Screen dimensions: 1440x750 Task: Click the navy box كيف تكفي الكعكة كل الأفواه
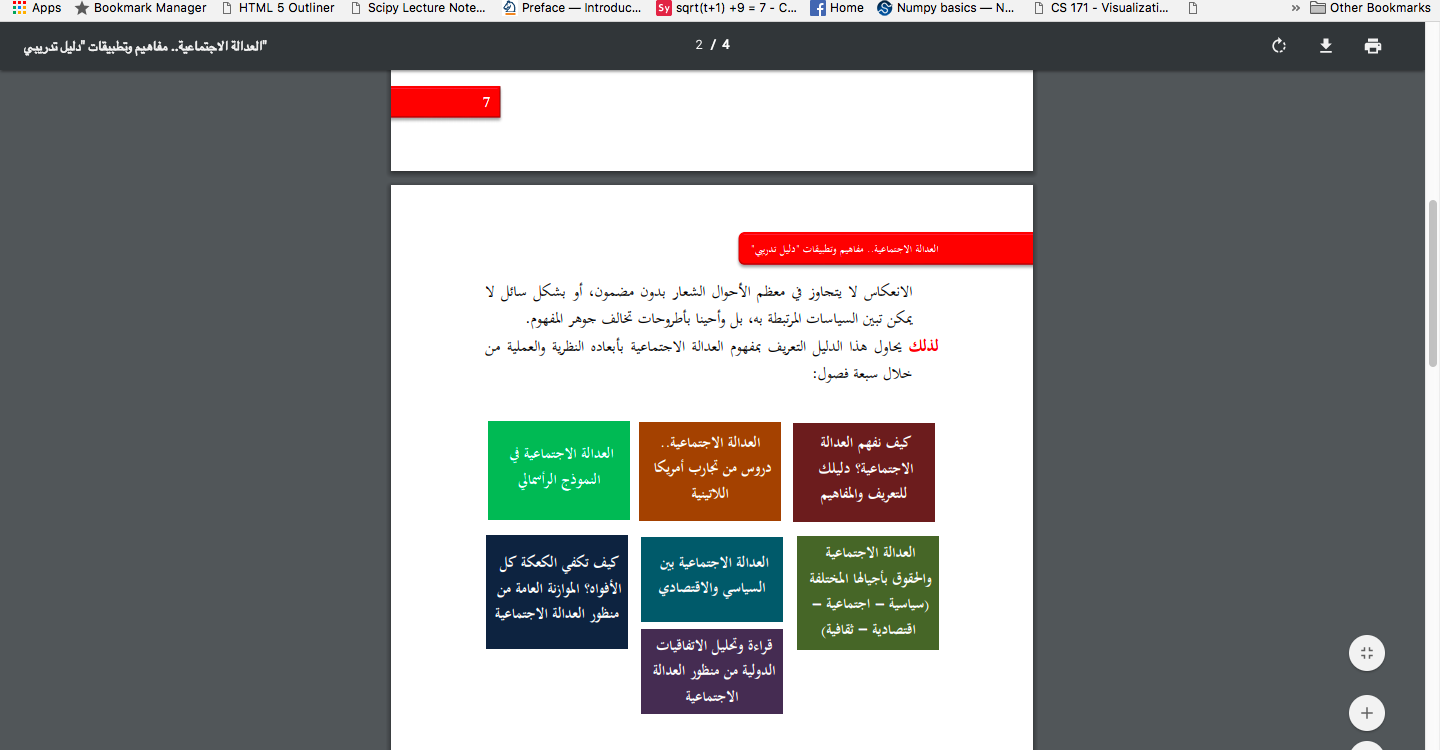[x=557, y=592]
